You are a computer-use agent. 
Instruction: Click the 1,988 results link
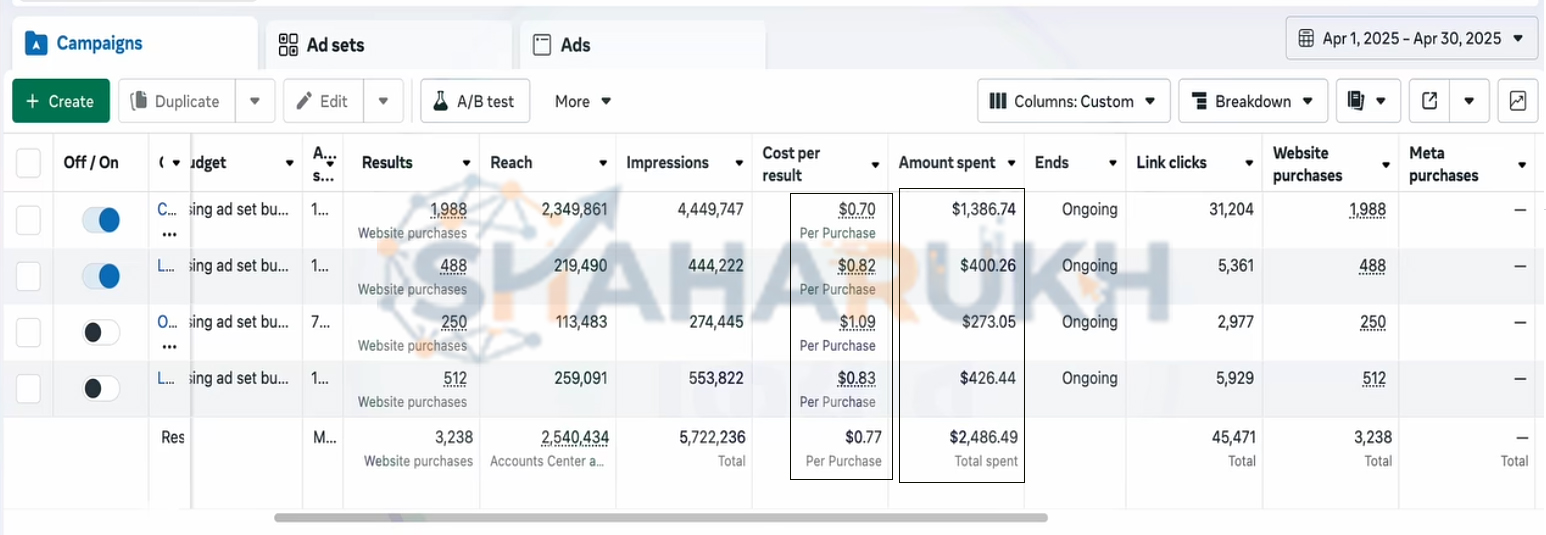[x=448, y=210]
